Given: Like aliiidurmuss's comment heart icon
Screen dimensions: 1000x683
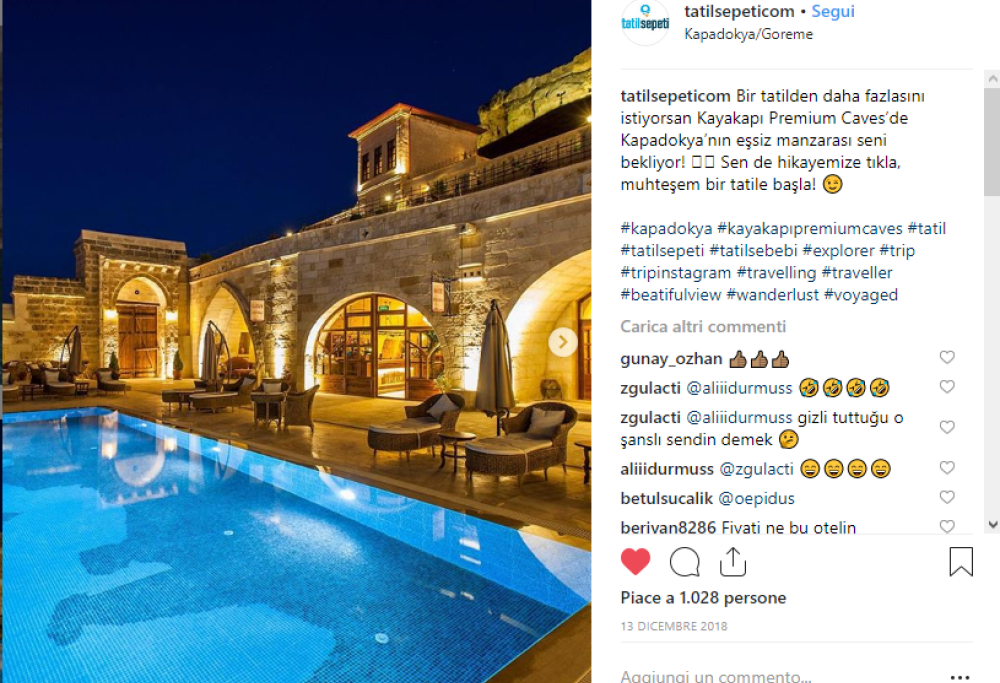Looking at the screenshot, I should pos(947,468).
